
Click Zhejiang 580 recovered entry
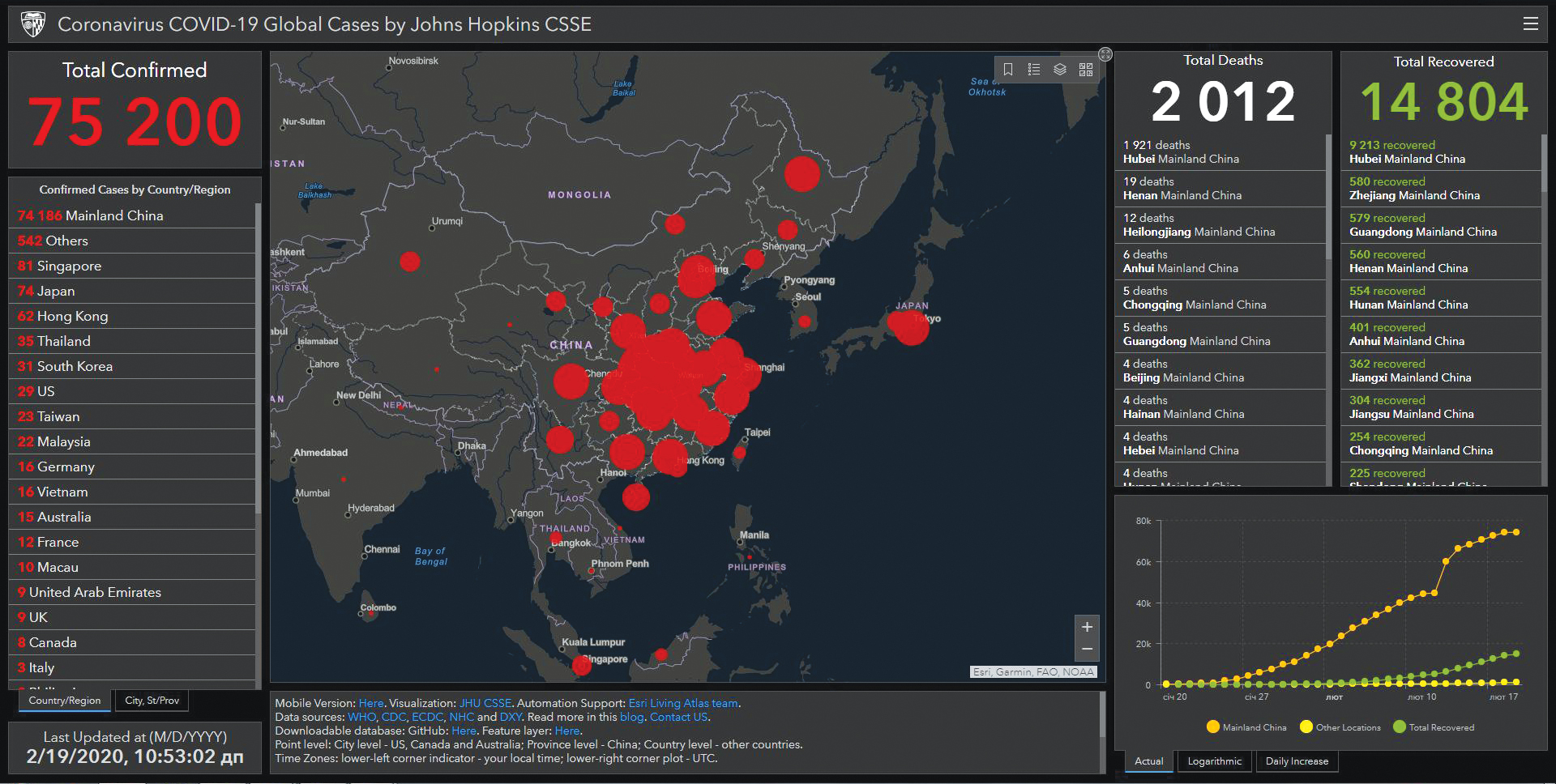tap(1443, 189)
